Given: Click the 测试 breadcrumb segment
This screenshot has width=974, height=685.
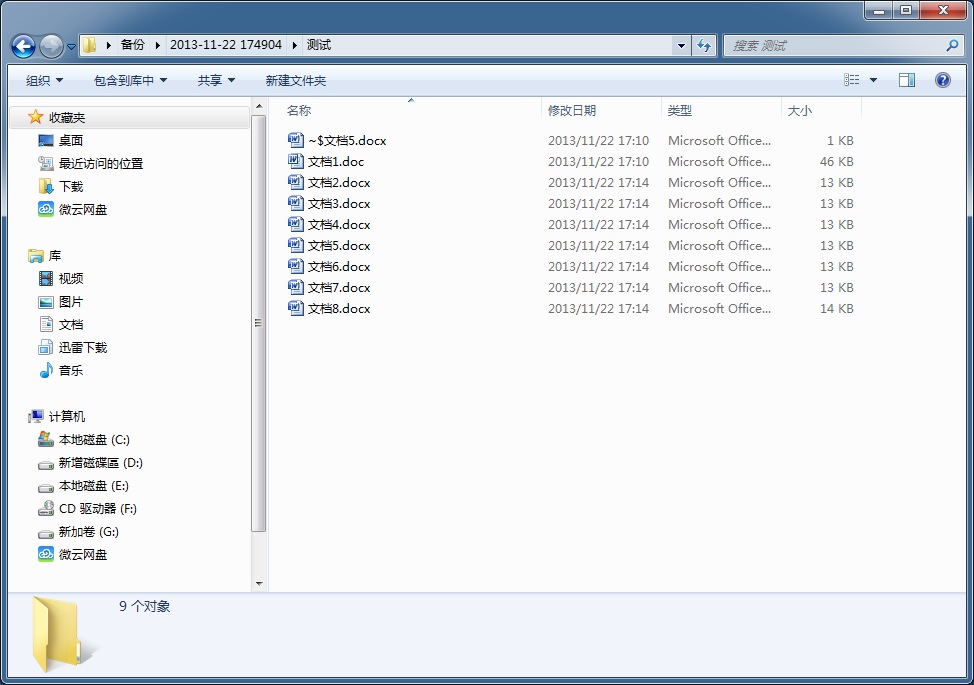Looking at the screenshot, I should coord(319,45).
